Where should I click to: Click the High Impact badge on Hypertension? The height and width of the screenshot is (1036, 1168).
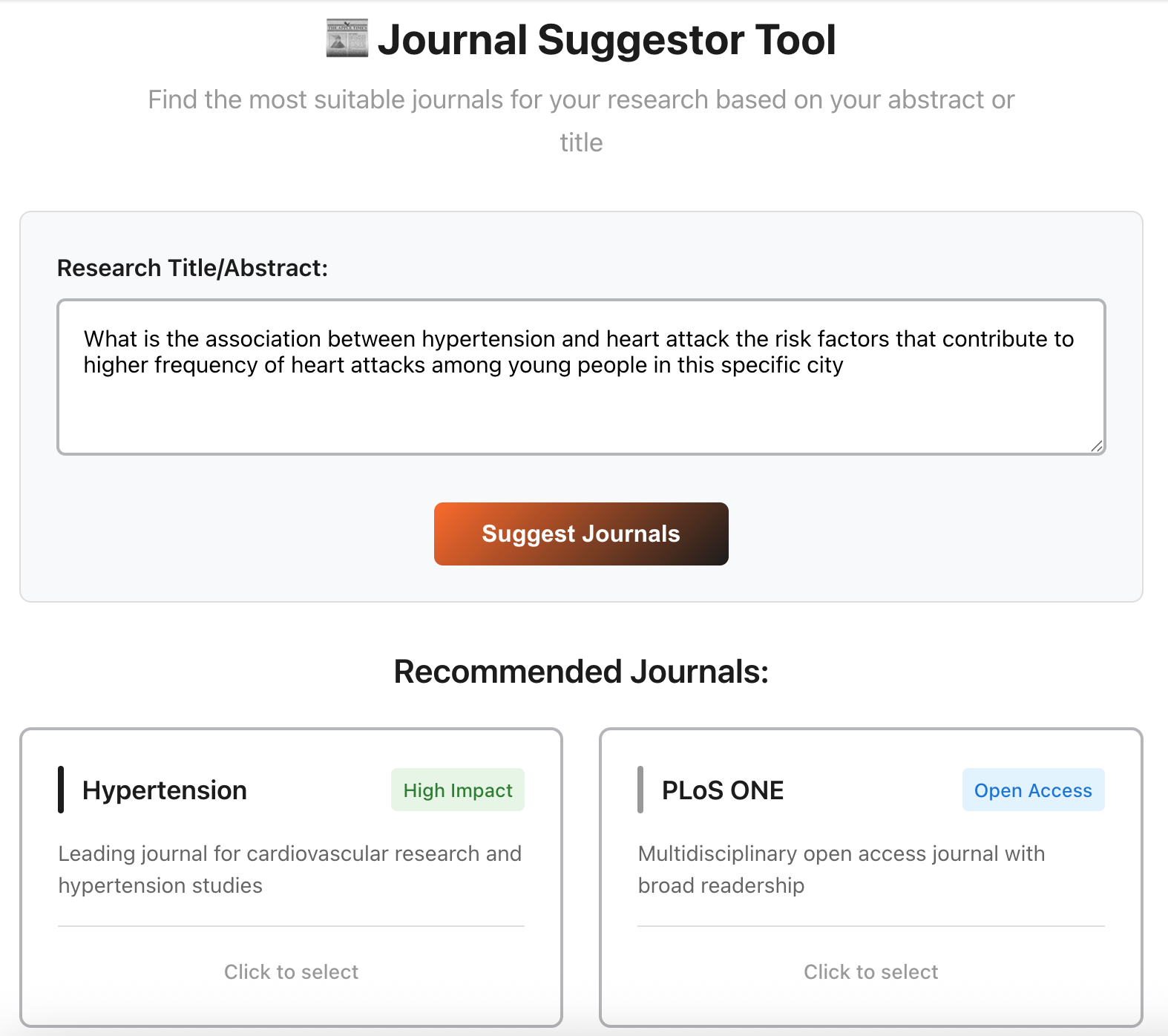457,790
